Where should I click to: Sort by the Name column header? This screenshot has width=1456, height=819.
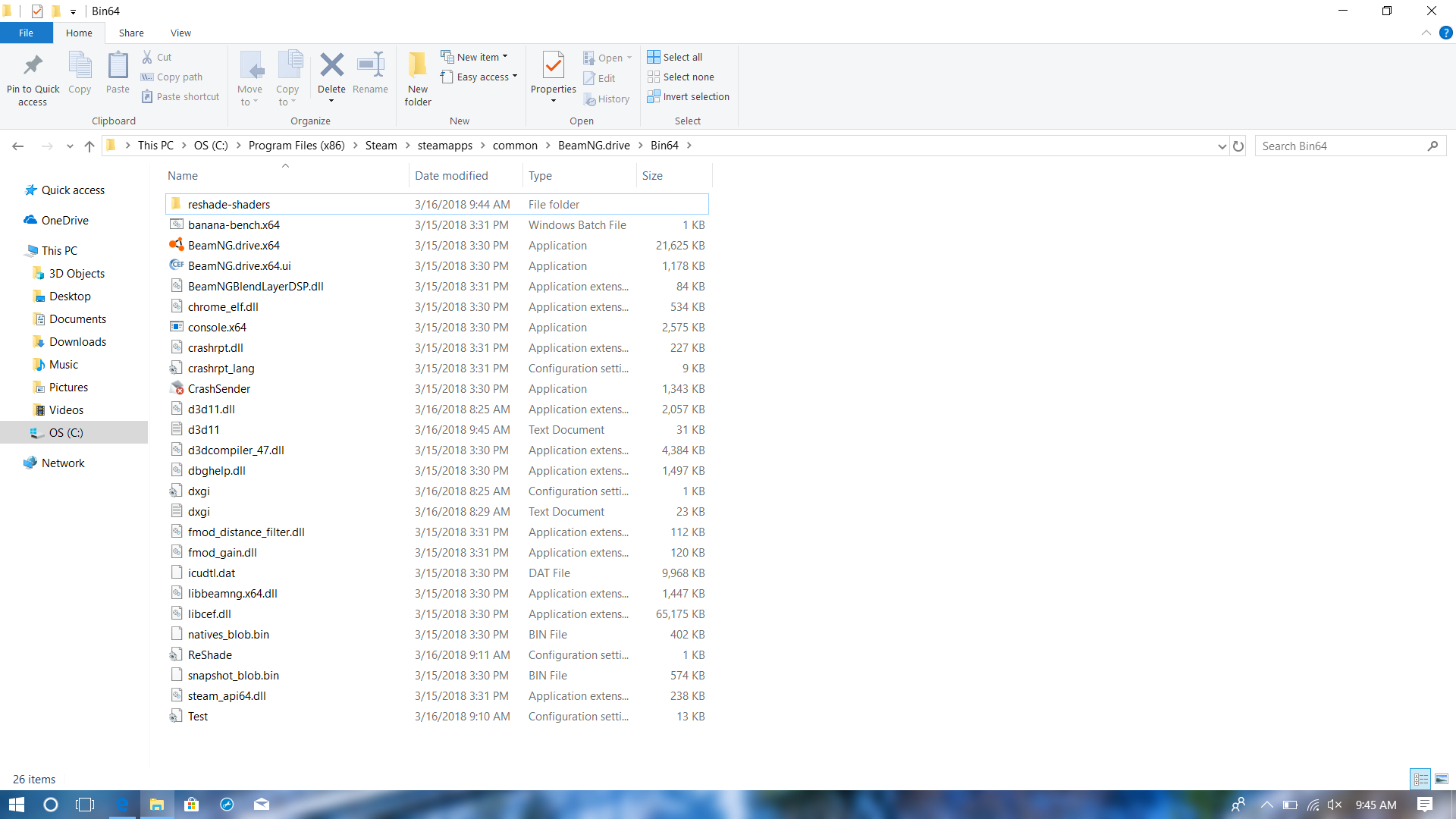[287, 175]
